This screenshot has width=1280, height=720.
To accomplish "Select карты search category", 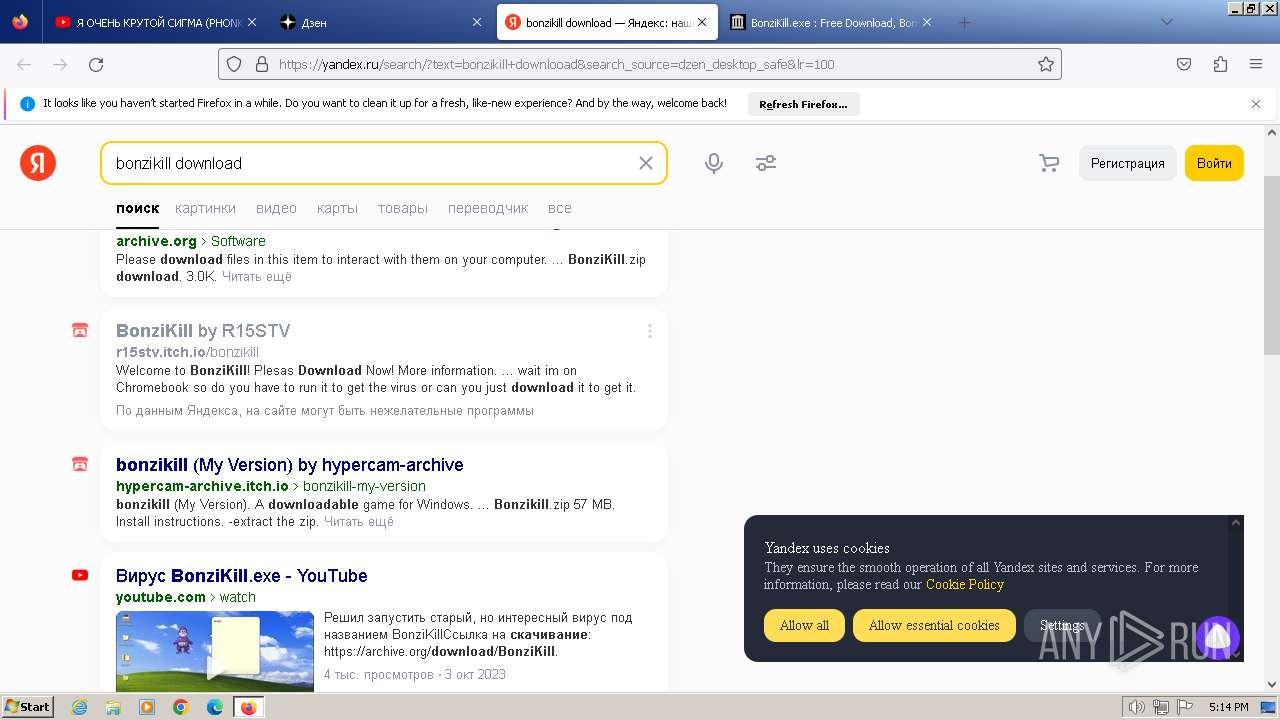I will (337, 208).
